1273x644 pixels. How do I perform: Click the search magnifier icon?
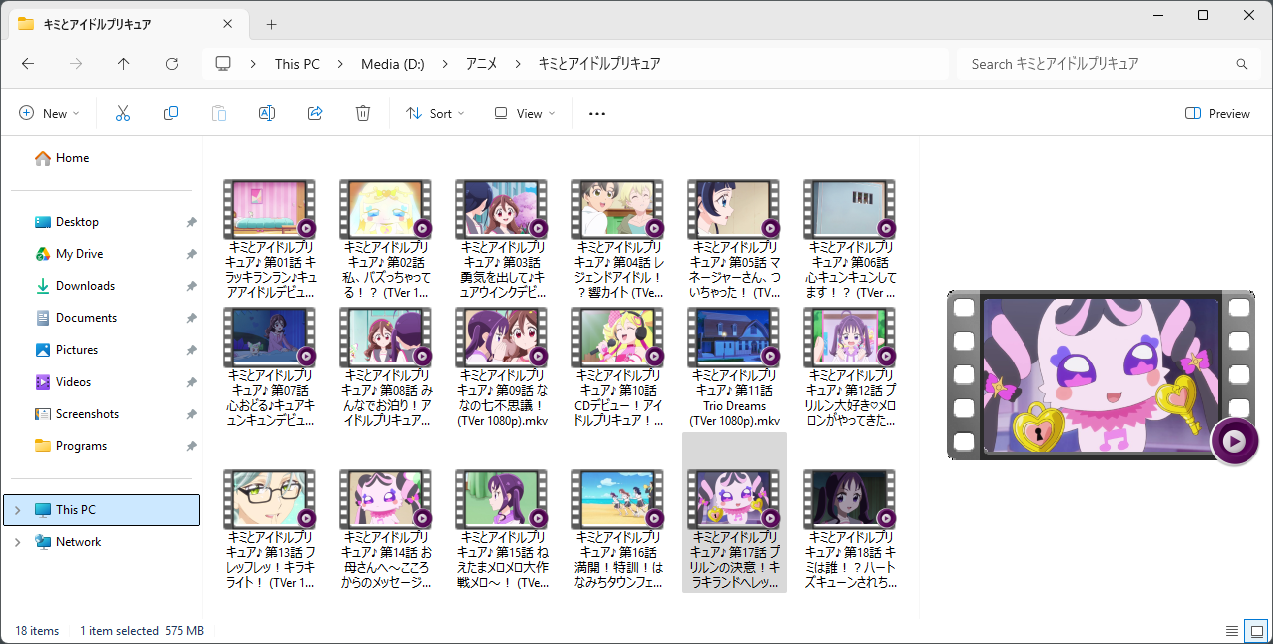(x=1242, y=64)
